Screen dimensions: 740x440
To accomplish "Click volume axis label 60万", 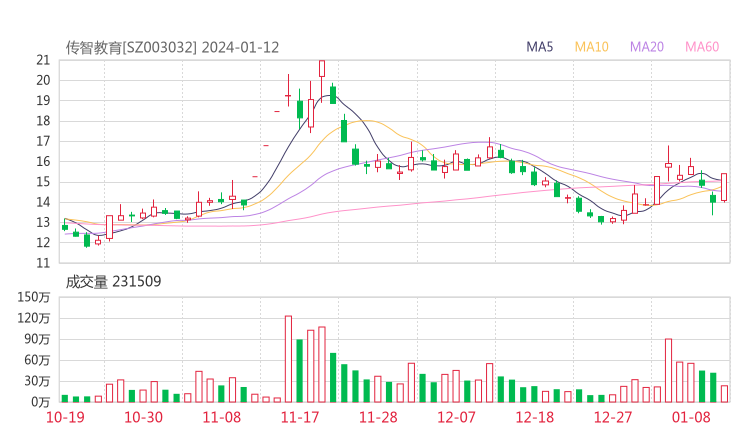I will pos(37,360).
